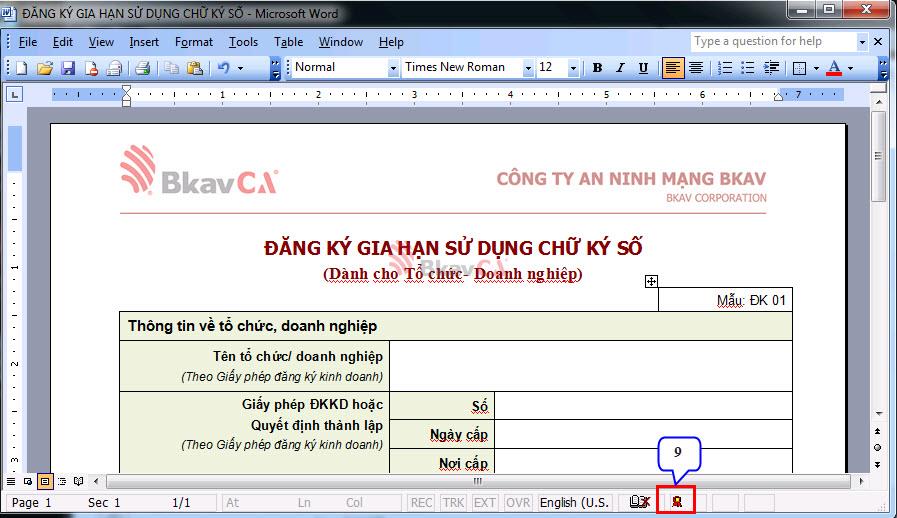Click the red font color button
This screenshot has height=518, width=897.
click(x=834, y=68)
